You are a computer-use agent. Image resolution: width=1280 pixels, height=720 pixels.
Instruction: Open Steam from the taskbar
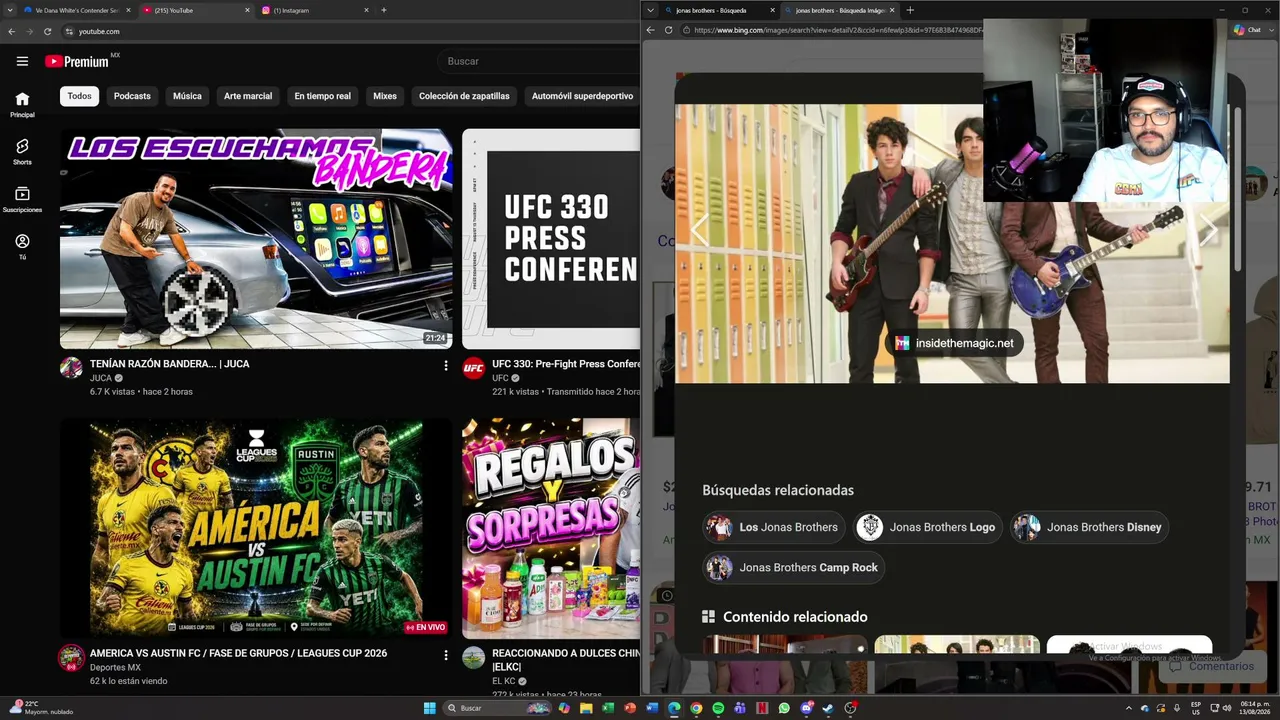click(x=827, y=708)
